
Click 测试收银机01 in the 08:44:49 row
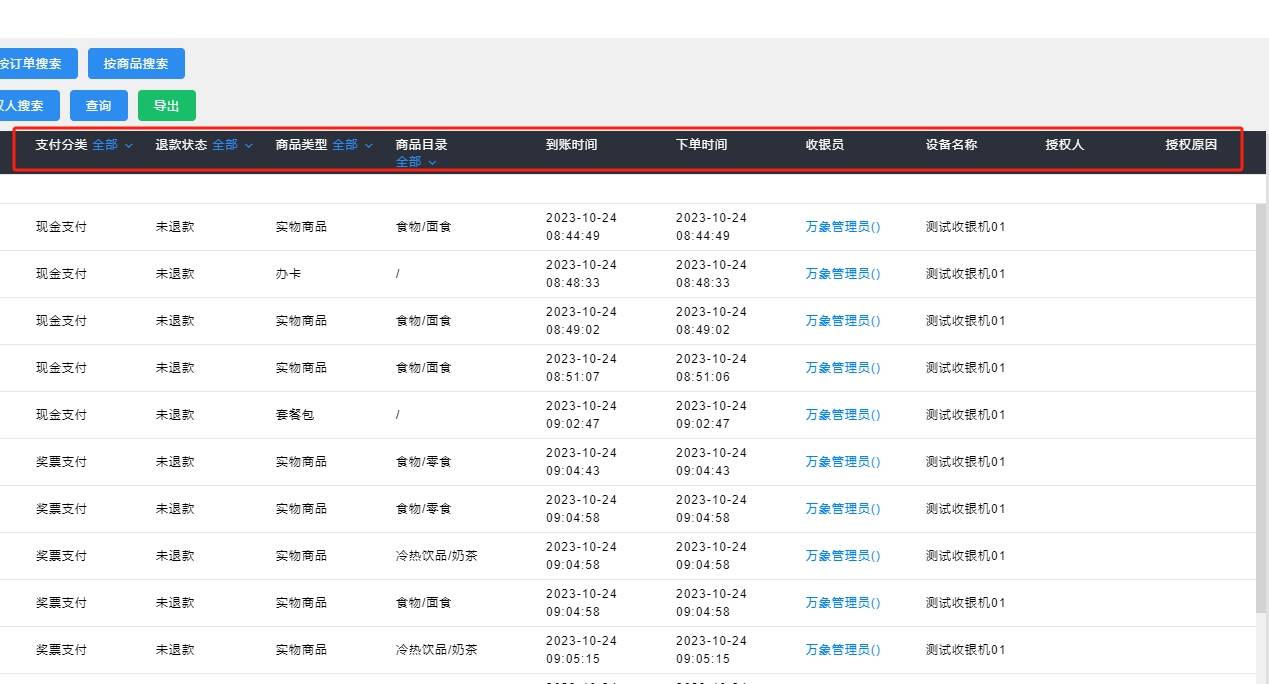pos(966,227)
